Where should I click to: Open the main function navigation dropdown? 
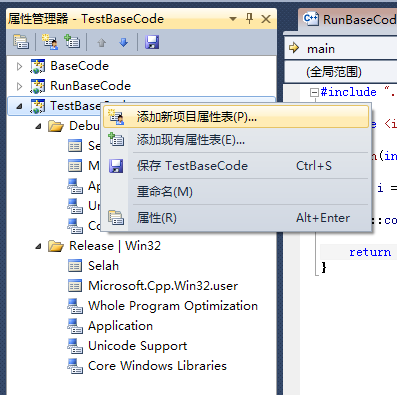coord(341,49)
